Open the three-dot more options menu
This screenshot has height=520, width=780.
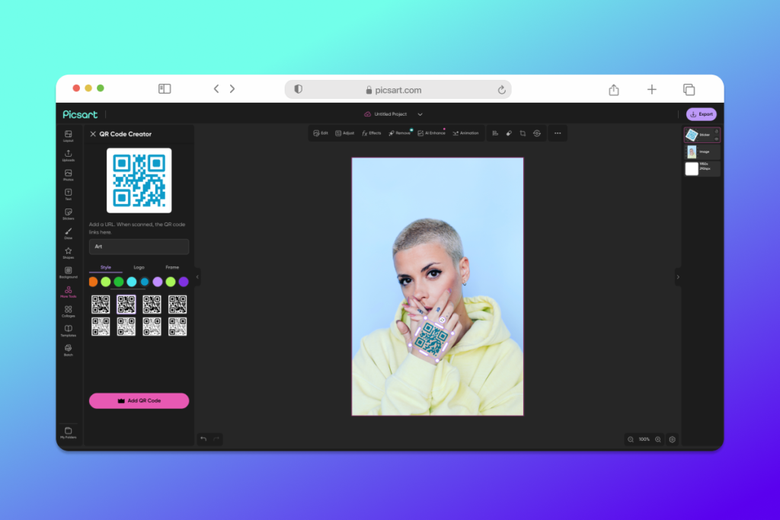[x=558, y=133]
